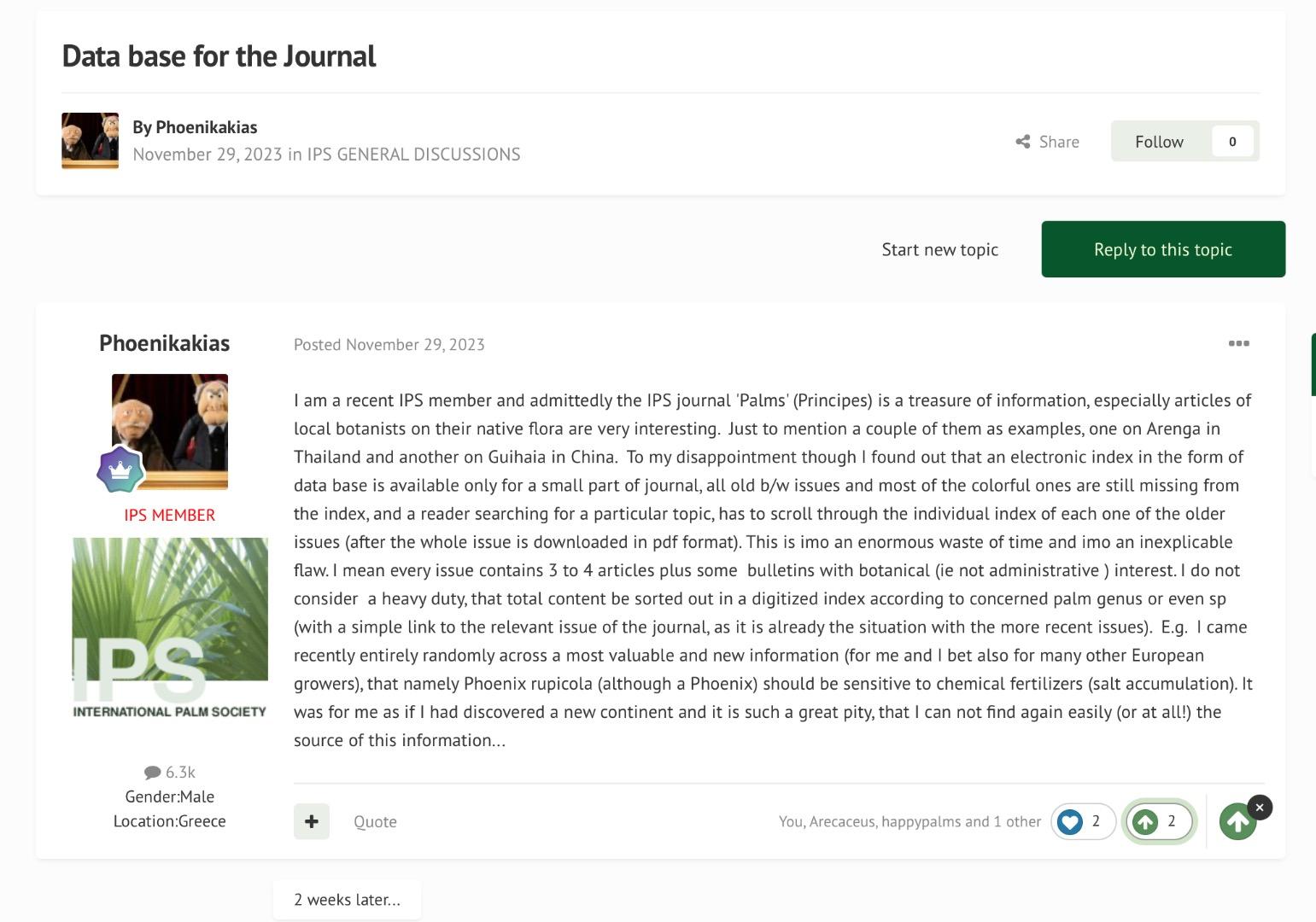The width and height of the screenshot is (1316, 922).
Task: Click the blue heart Like reaction
Action: (1070, 821)
